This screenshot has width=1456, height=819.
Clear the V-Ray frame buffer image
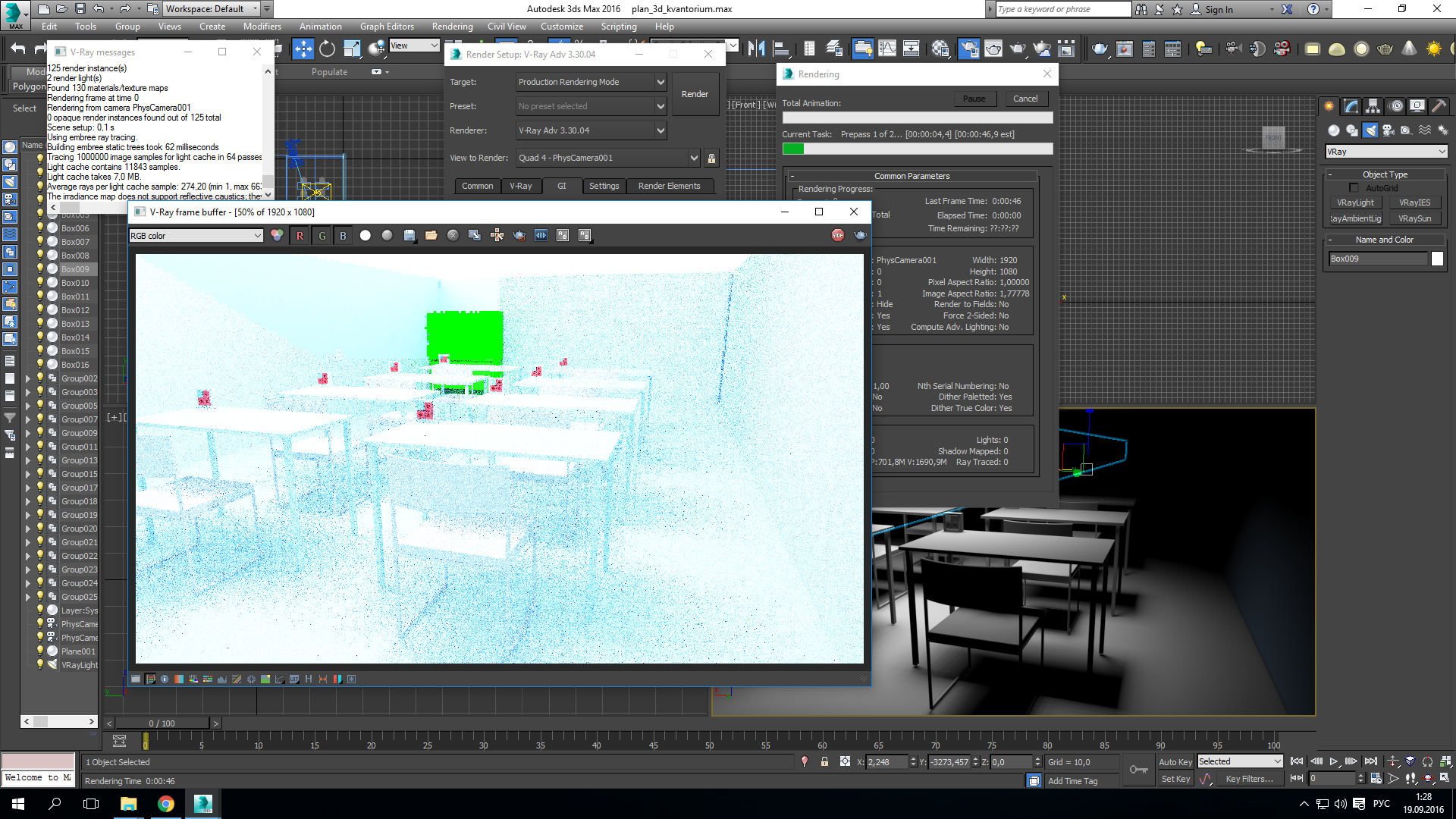click(453, 236)
